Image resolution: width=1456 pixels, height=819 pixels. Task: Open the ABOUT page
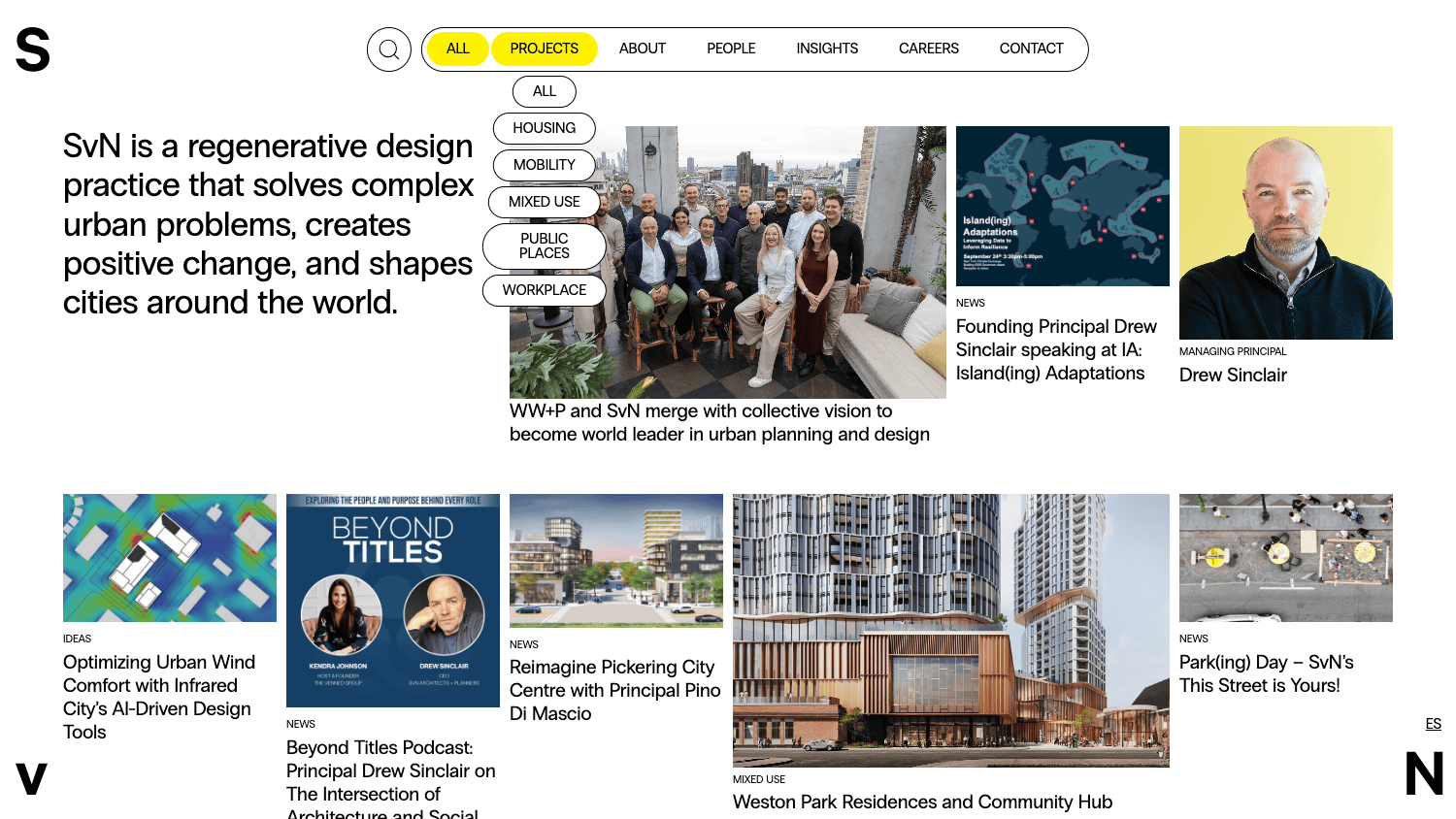[x=643, y=49]
